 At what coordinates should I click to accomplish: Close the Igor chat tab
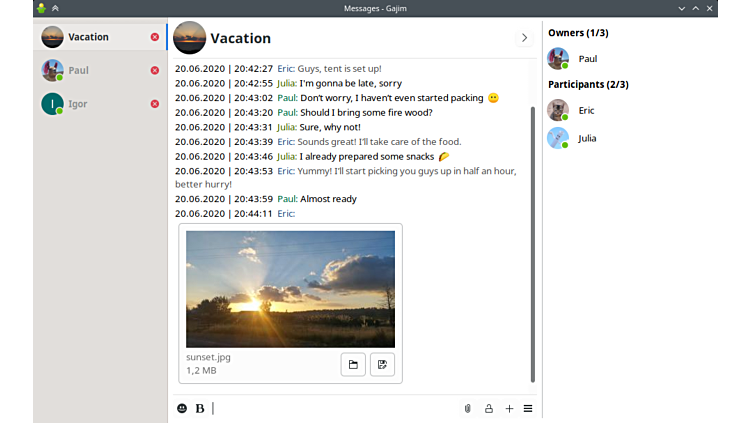(155, 104)
